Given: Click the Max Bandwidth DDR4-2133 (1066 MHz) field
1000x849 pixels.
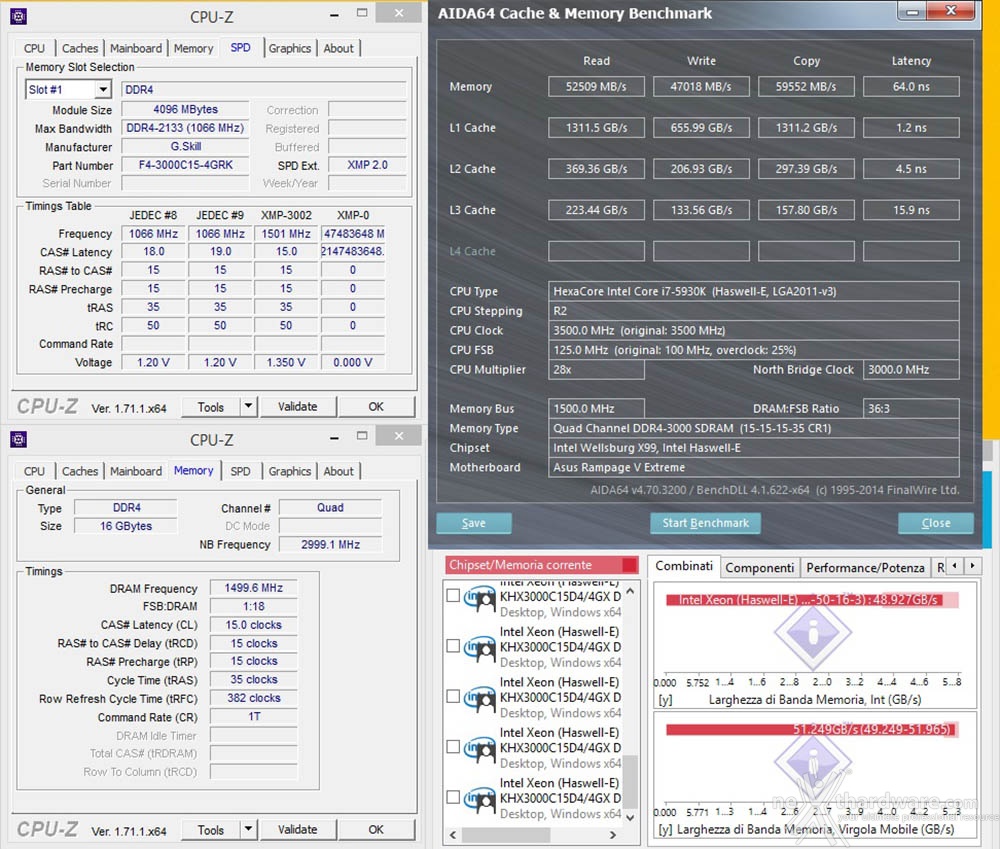Looking at the screenshot, I should pyautogui.click(x=186, y=128).
